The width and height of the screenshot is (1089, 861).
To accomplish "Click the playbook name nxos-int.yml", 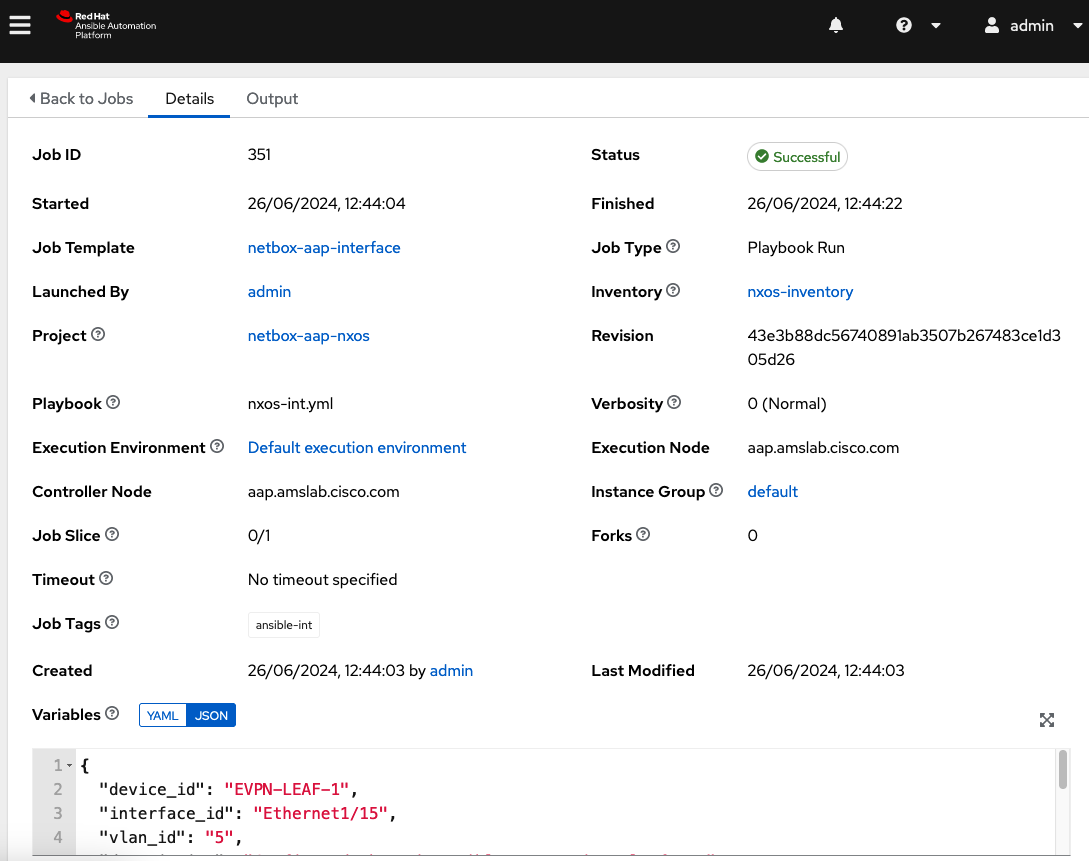I will coord(290,404).
